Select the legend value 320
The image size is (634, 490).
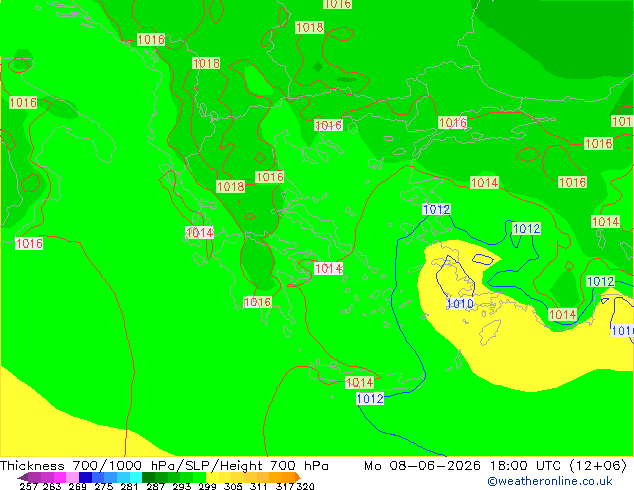305,486
